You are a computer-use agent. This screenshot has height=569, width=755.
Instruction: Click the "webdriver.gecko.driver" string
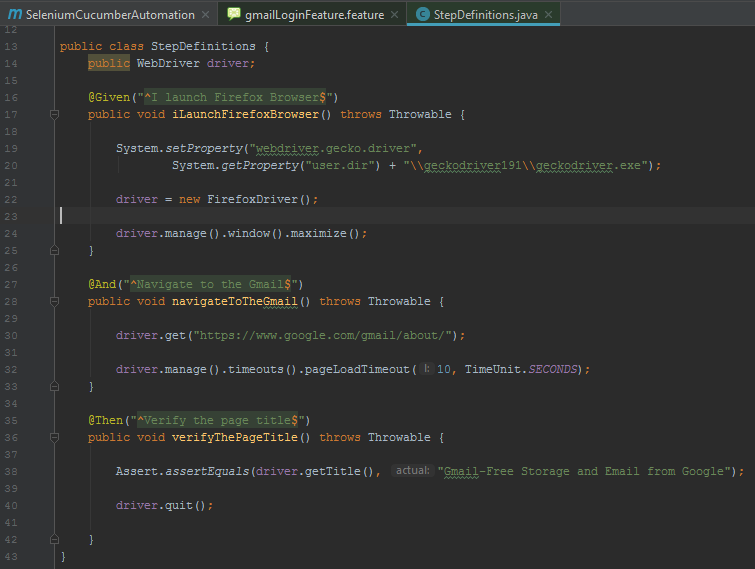pos(333,148)
